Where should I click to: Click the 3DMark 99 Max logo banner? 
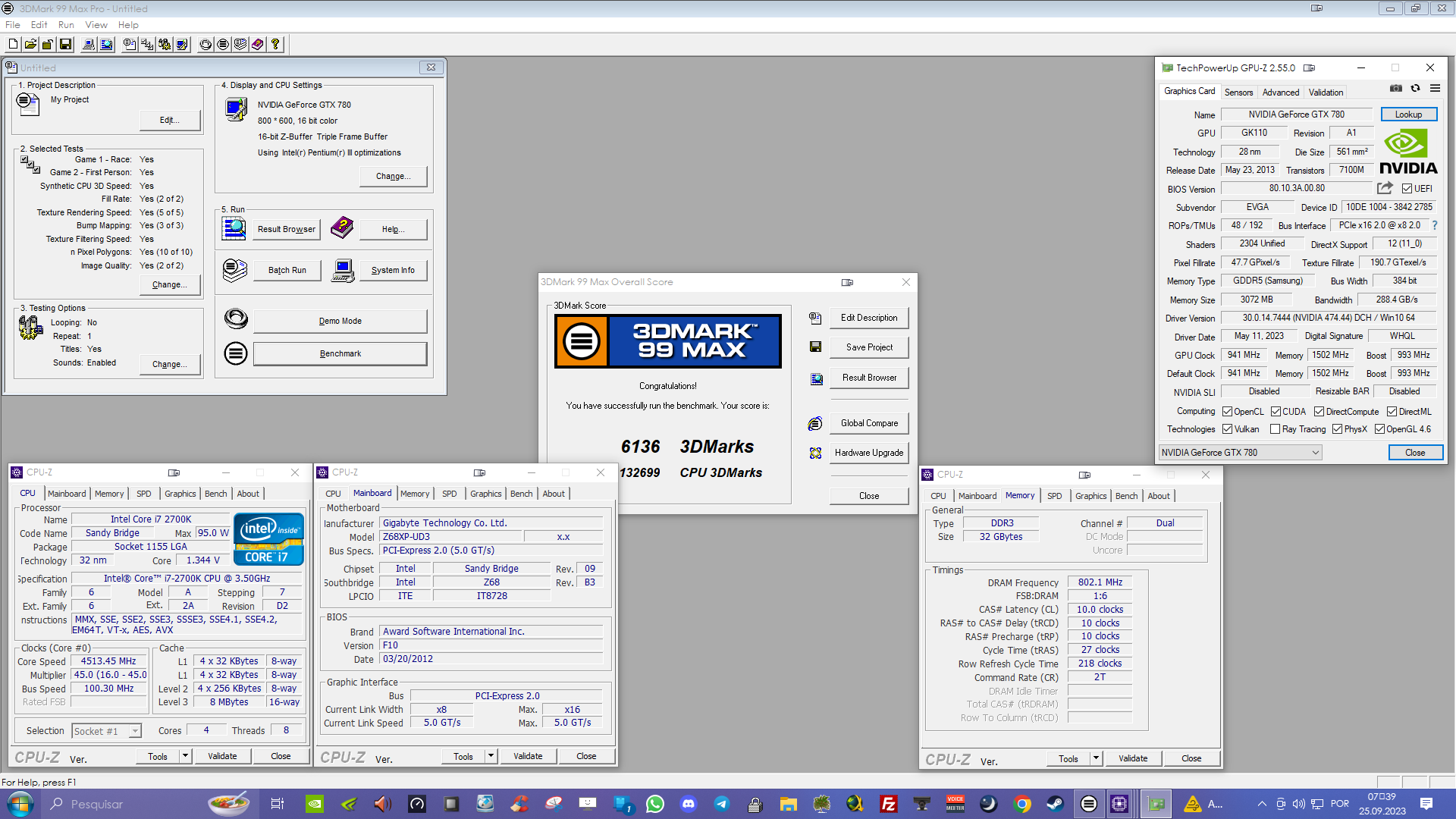[667, 341]
